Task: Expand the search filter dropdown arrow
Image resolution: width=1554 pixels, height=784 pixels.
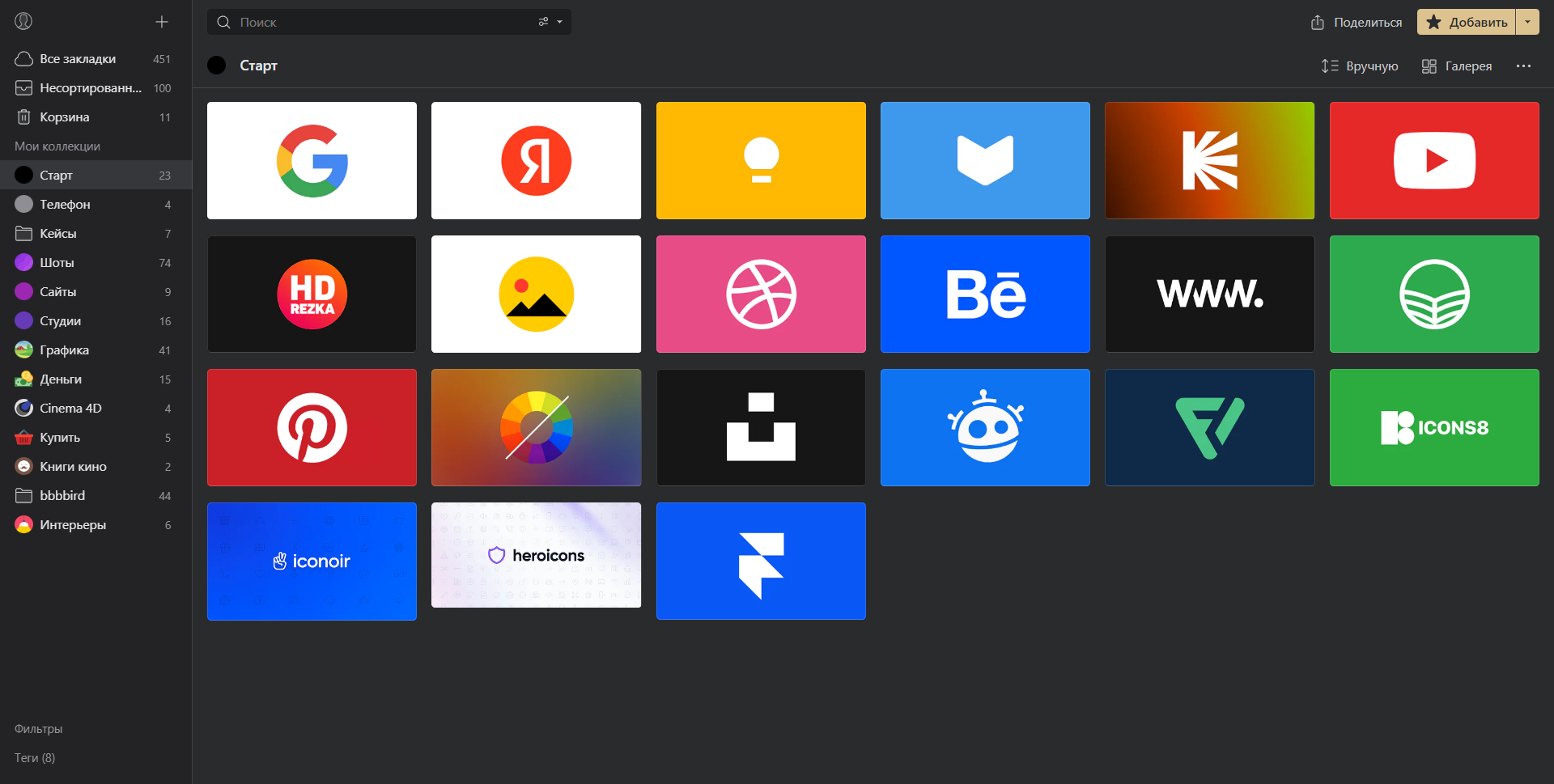Action: (x=560, y=22)
